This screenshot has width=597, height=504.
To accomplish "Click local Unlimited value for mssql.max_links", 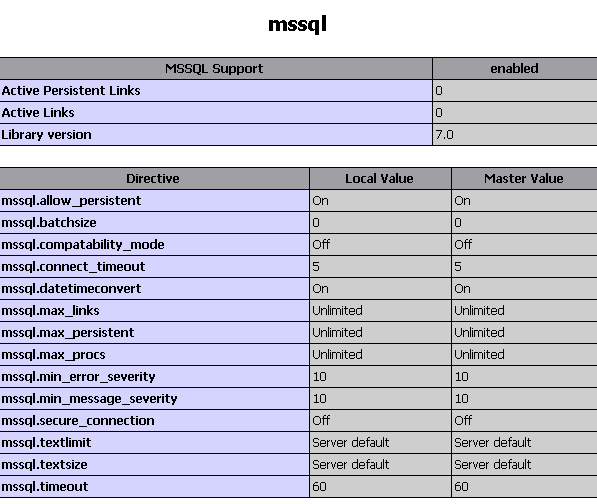I will point(337,311).
